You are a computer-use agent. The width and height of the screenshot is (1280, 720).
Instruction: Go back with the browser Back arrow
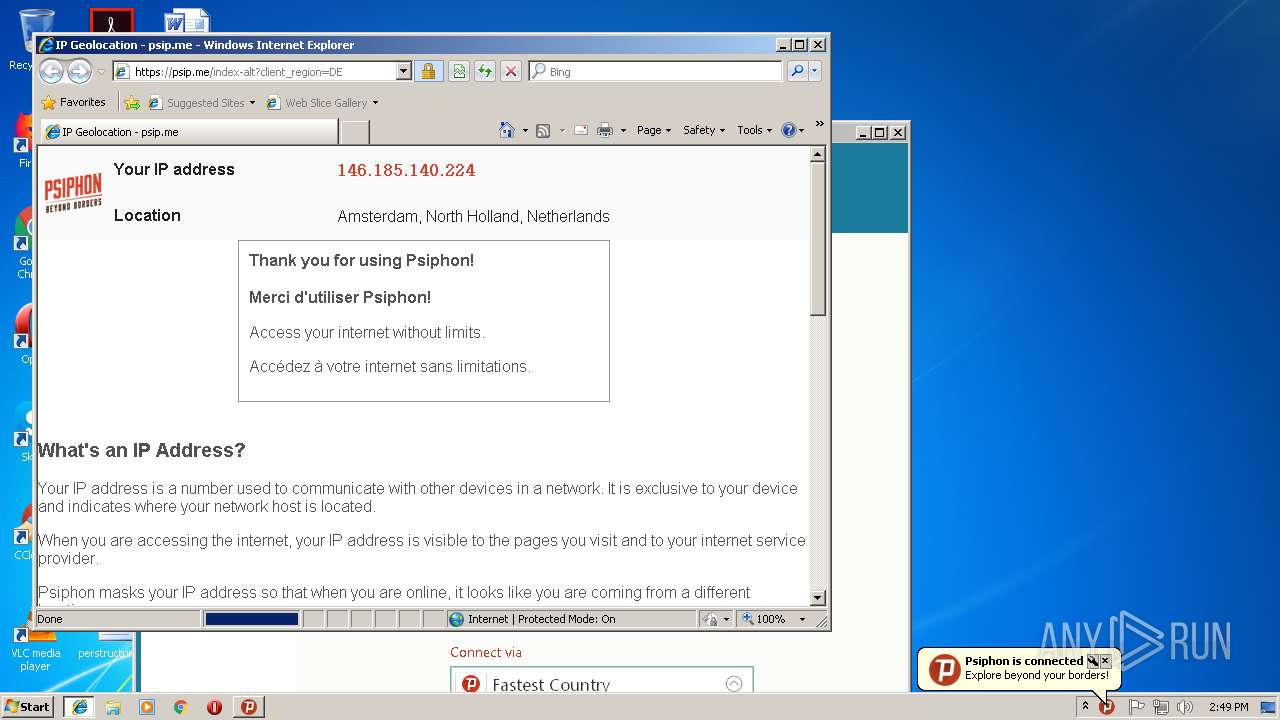point(52,71)
